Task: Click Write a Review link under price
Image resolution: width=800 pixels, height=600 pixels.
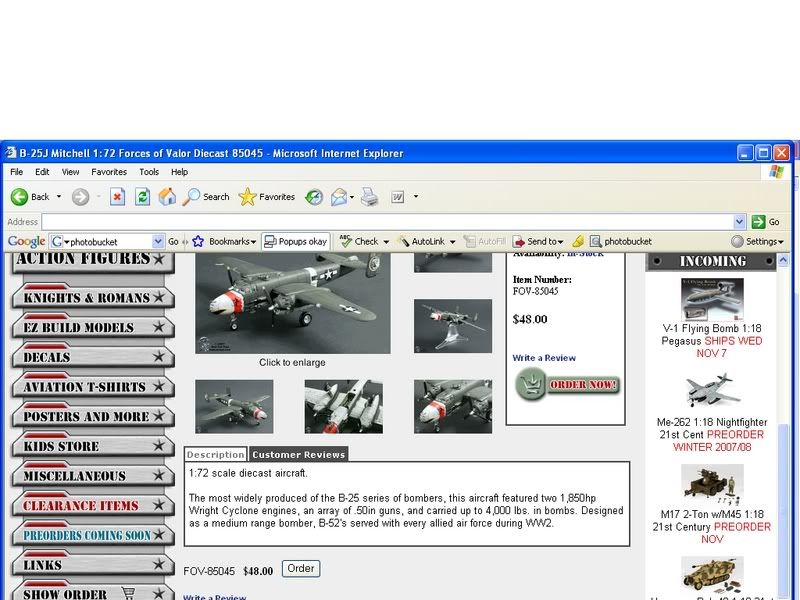Action: [544, 358]
